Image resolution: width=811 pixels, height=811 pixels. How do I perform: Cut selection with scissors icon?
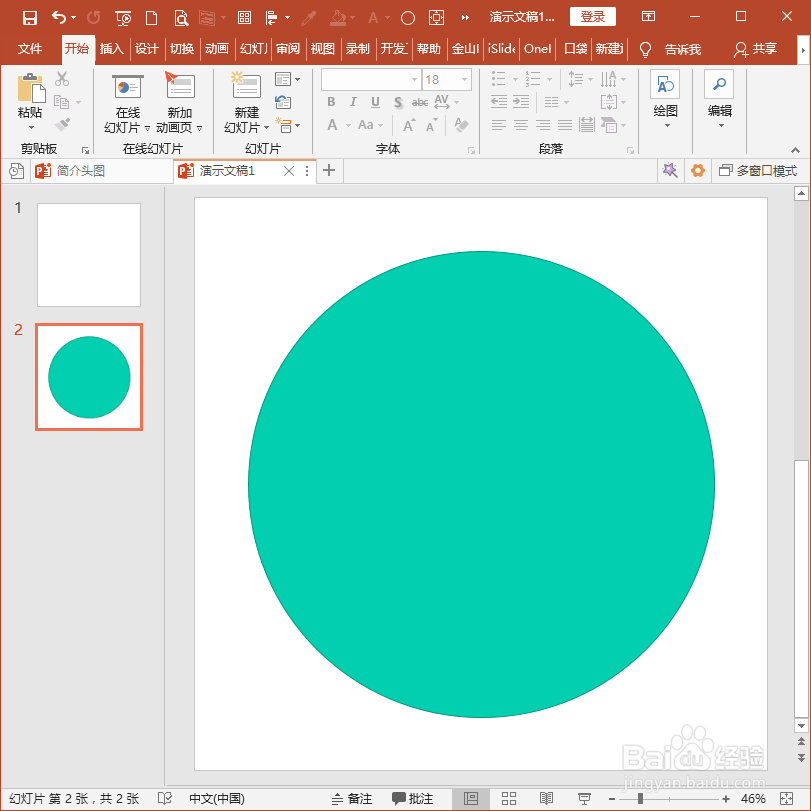pos(62,79)
